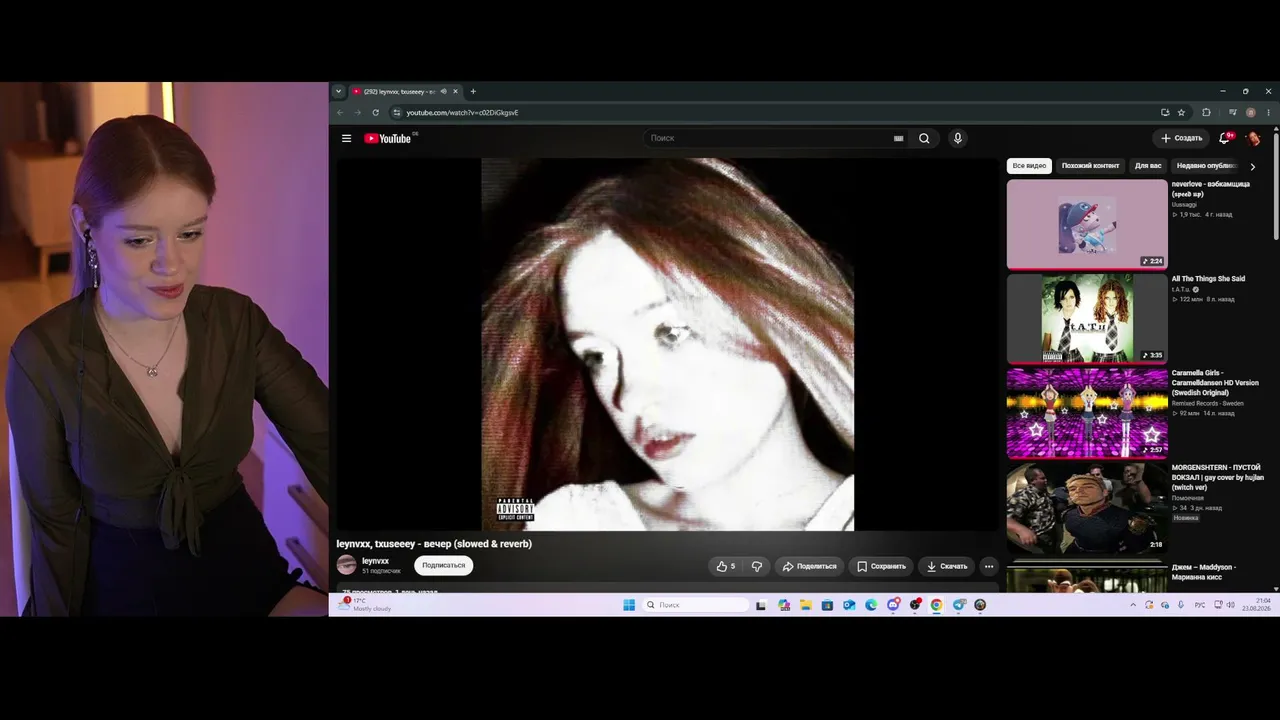Open Task View on the taskbar
1280x720 pixels.
click(761, 605)
